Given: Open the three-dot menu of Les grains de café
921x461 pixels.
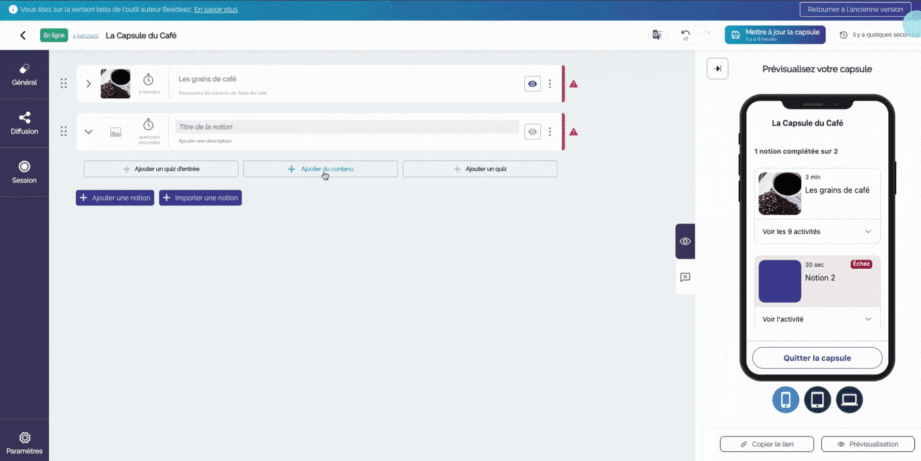Looking at the screenshot, I should coord(550,84).
